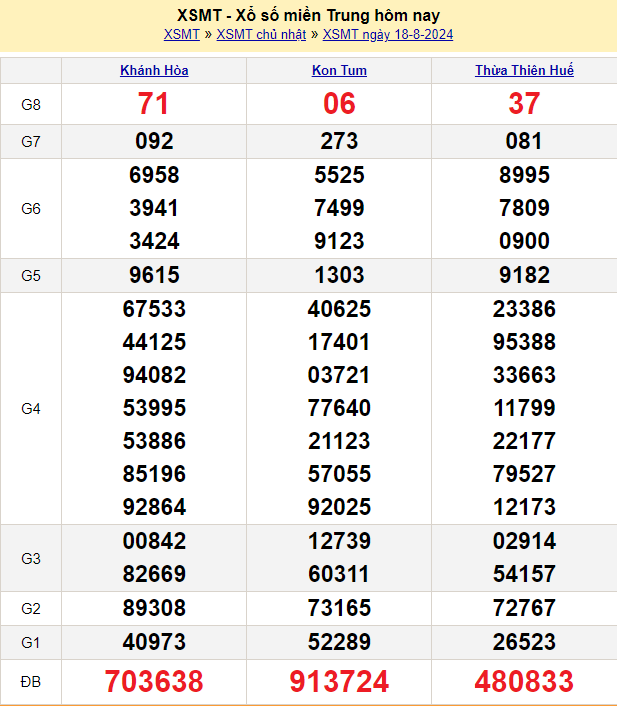617x706 pixels.
Task: Select G4 number 85196
Action: (x=154, y=474)
